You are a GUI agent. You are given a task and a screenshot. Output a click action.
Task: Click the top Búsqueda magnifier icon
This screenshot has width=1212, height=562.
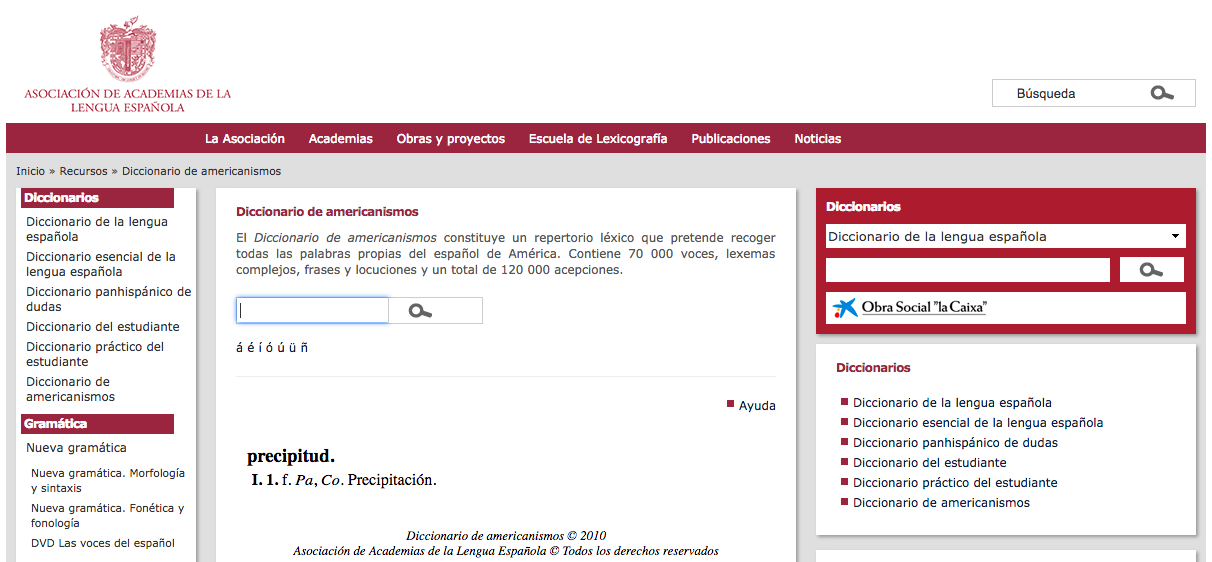[x=1161, y=93]
